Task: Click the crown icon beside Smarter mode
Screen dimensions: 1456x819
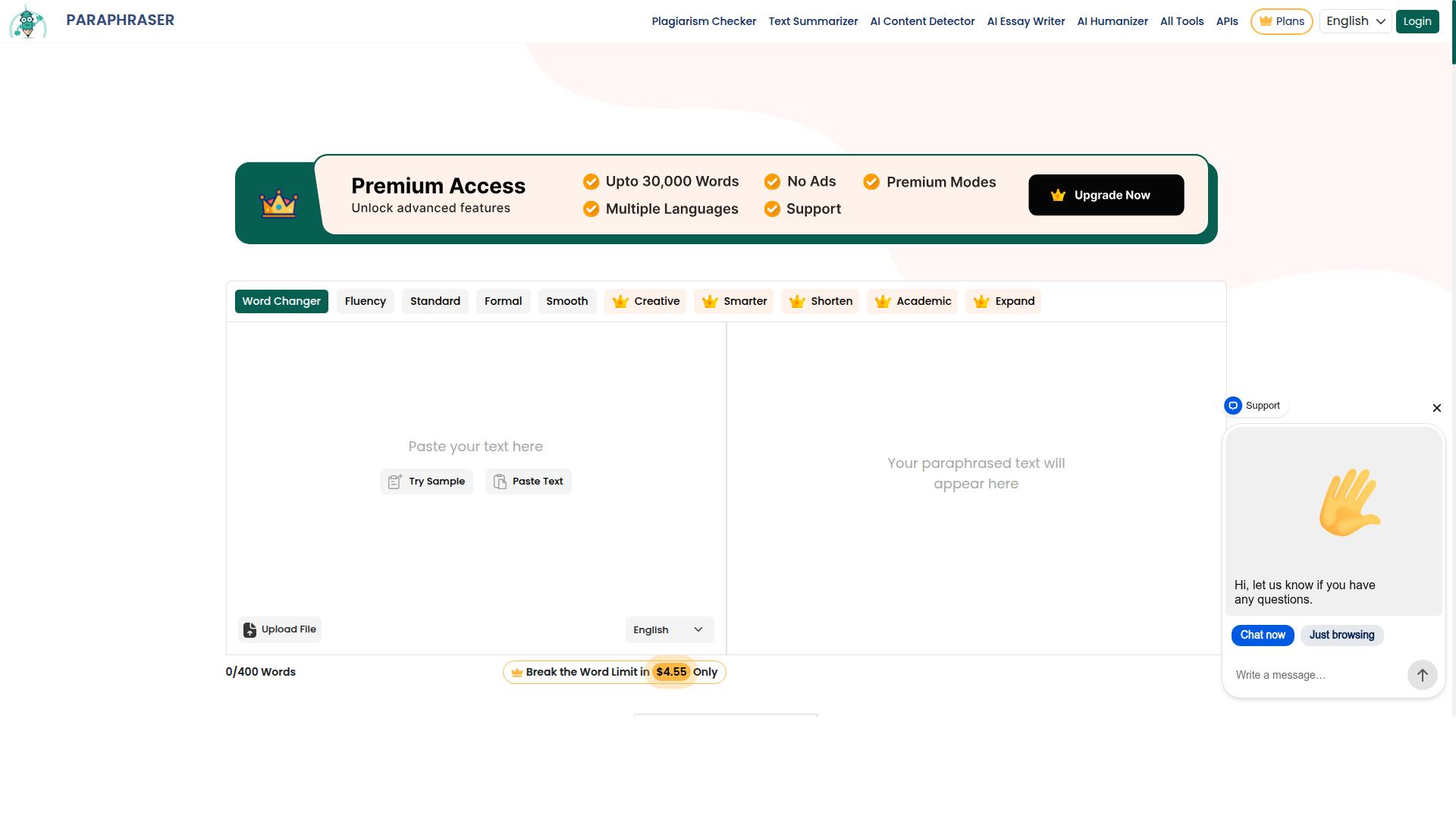Action: [x=710, y=302]
